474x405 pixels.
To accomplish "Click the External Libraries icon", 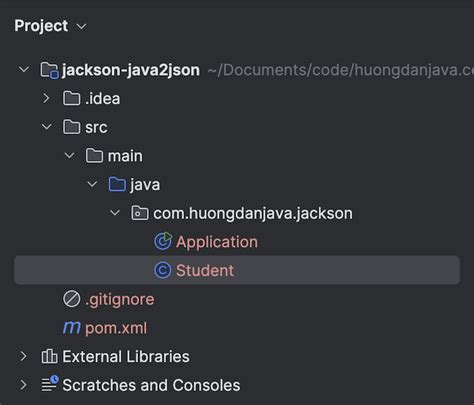I will pos(49,356).
